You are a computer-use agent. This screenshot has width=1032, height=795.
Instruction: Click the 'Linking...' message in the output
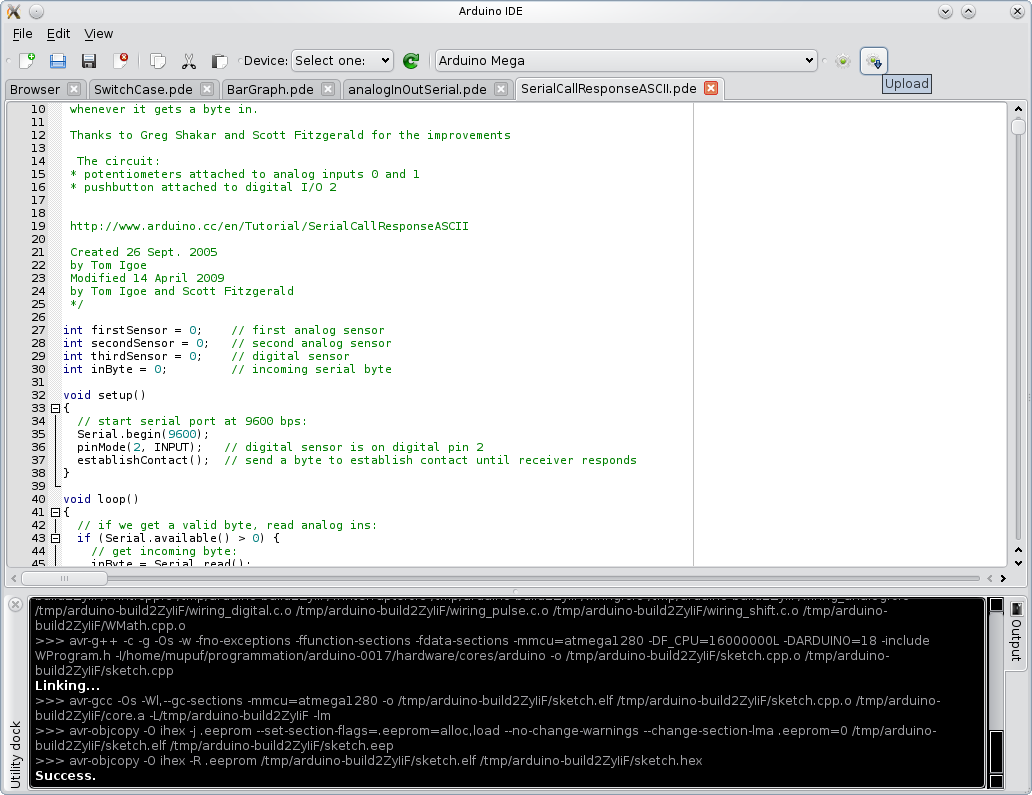click(x=67, y=686)
